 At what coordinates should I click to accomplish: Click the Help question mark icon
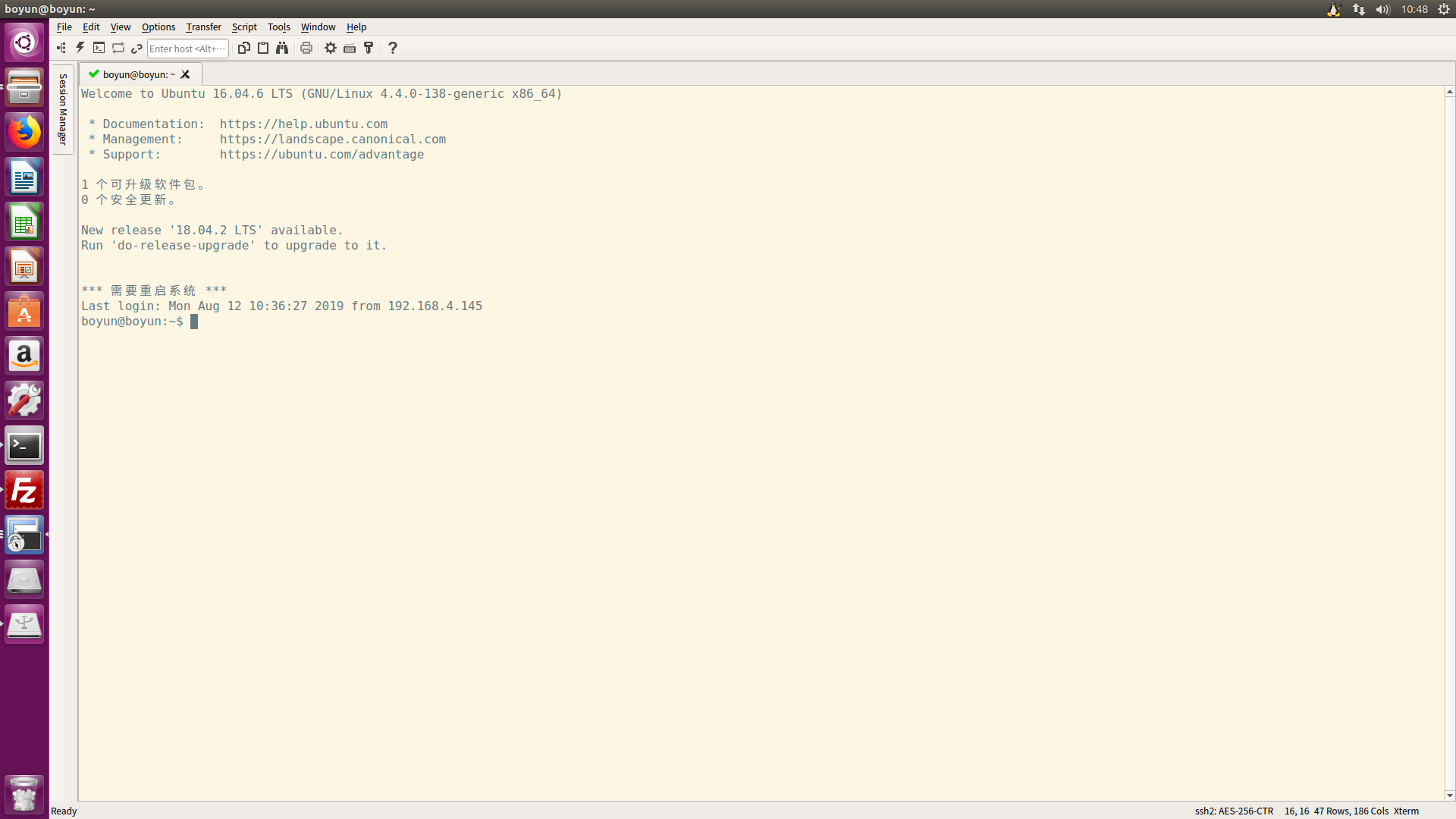tap(393, 48)
